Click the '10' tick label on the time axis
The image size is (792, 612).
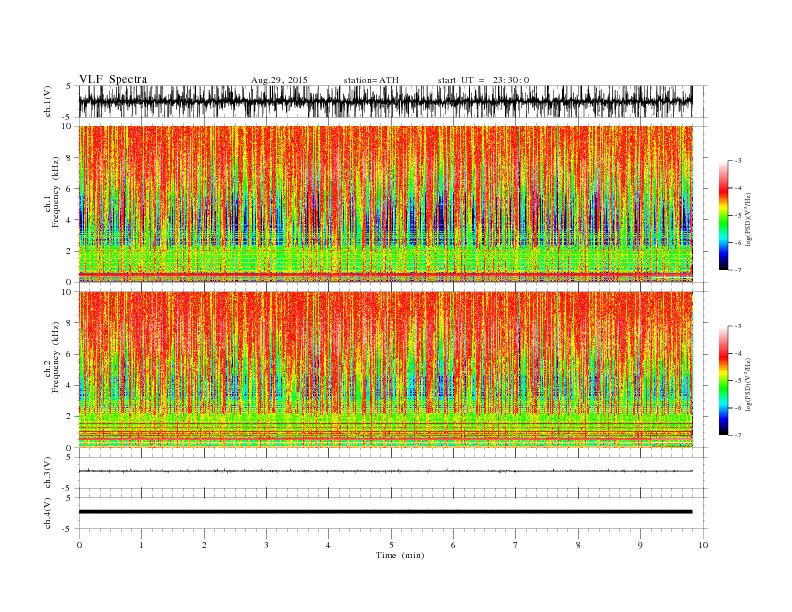[x=703, y=545]
